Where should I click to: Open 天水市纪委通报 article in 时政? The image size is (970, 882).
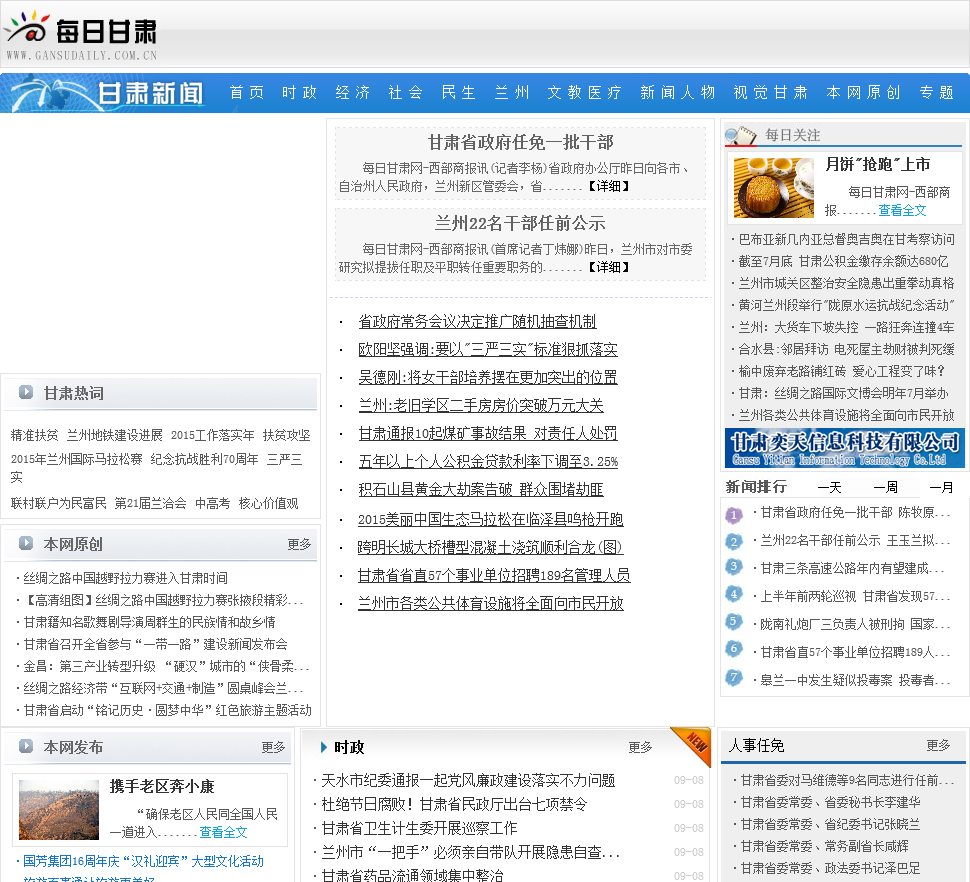(468, 781)
